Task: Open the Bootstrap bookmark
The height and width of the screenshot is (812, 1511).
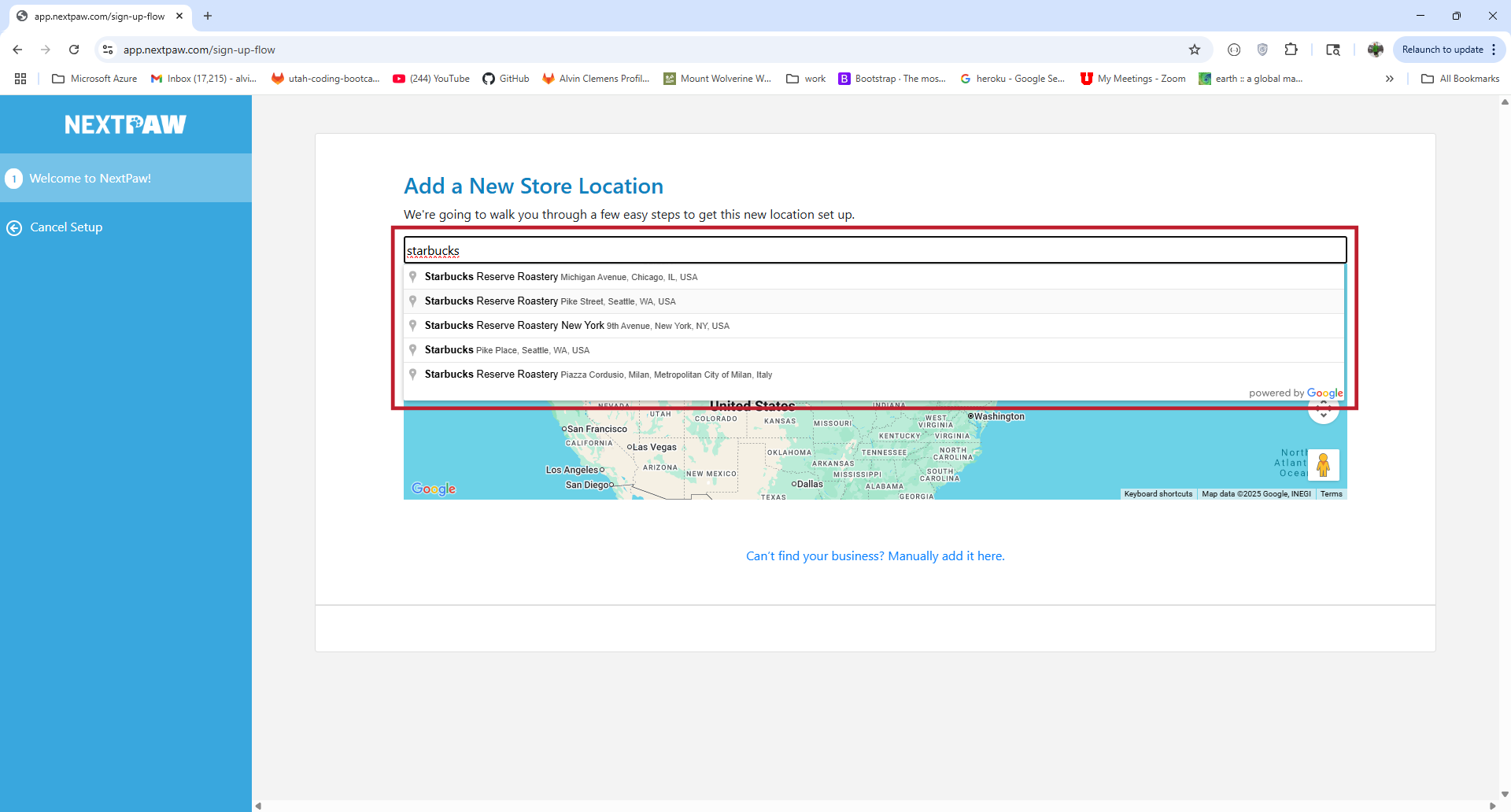Action: pos(892,79)
